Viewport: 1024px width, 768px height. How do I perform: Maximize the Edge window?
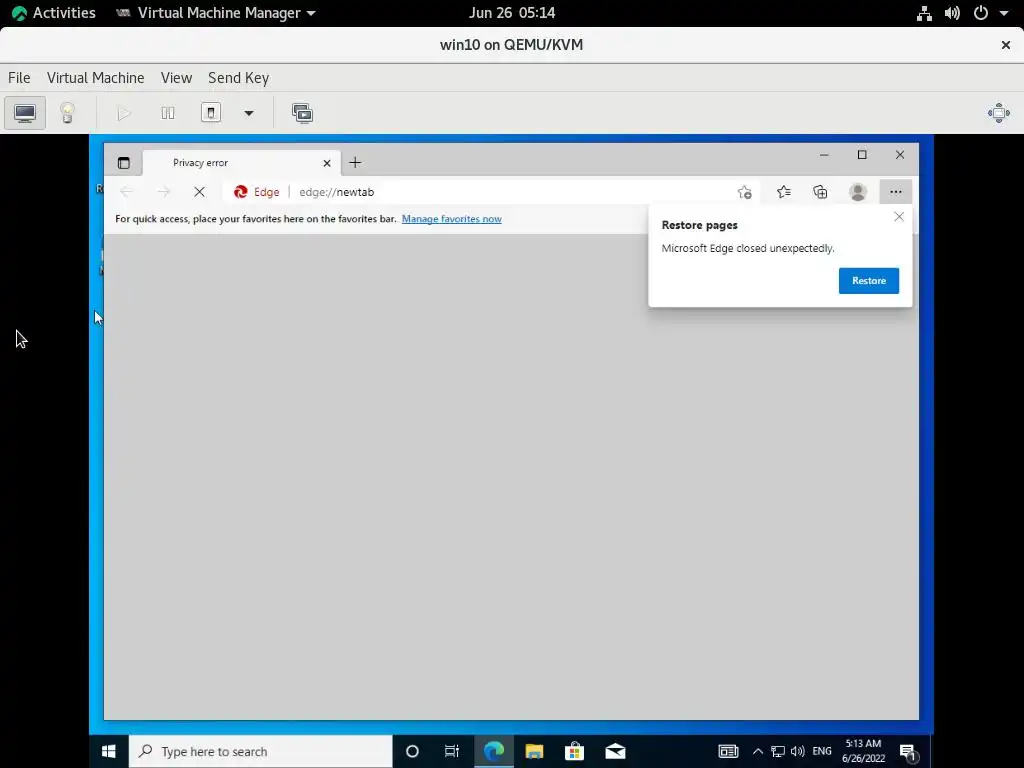pyautogui.click(x=862, y=155)
